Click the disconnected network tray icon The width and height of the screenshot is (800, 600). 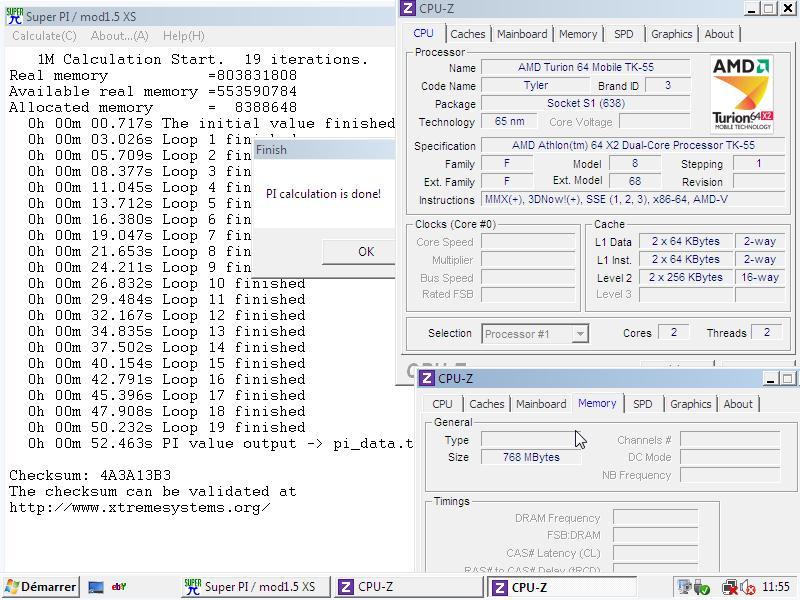730,587
